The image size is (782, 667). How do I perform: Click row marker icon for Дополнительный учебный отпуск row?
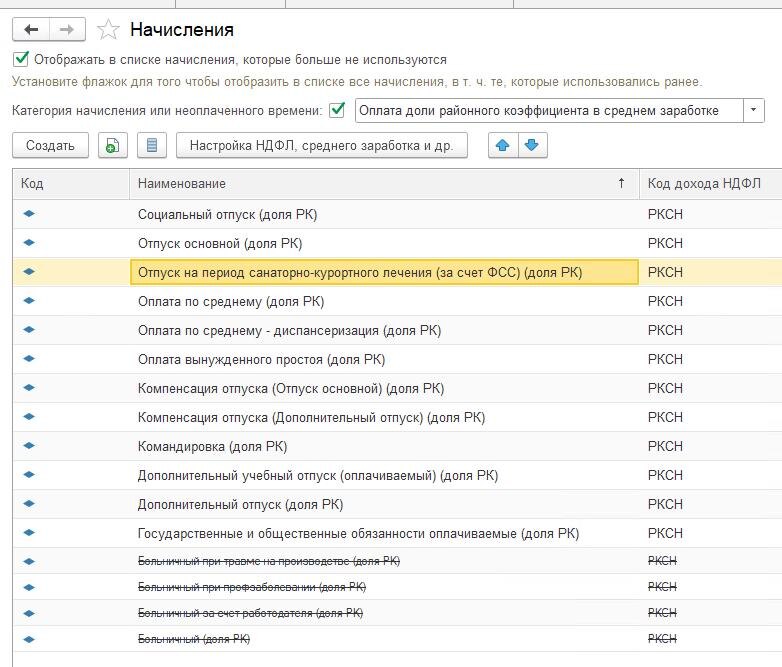point(29,474)
